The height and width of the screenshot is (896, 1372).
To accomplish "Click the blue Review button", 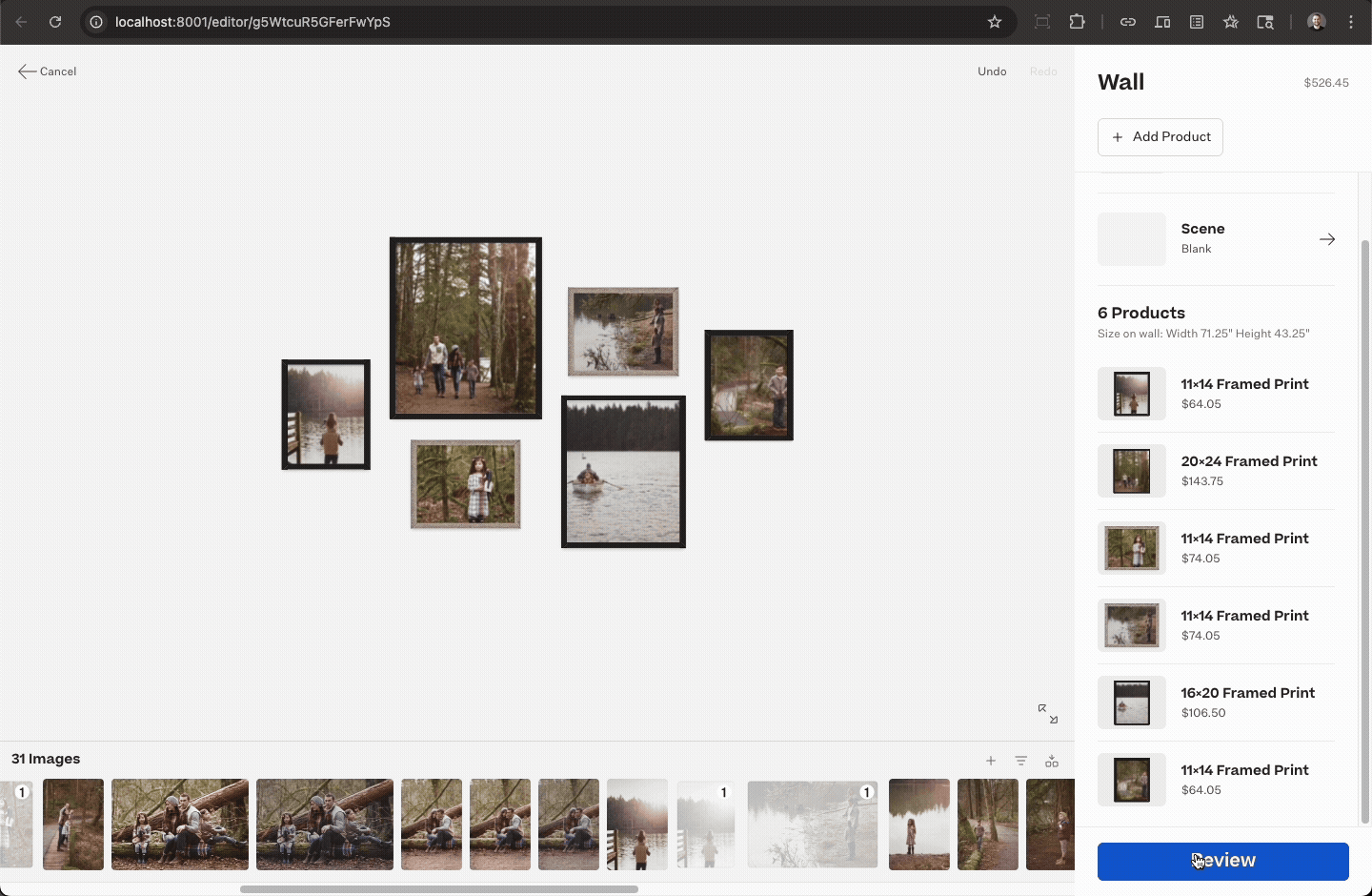I will click(1222, 862).
